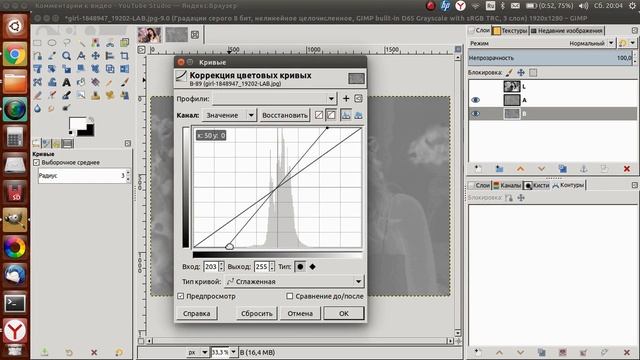Hide layer A using its eye icon

[x=476, y=100]
